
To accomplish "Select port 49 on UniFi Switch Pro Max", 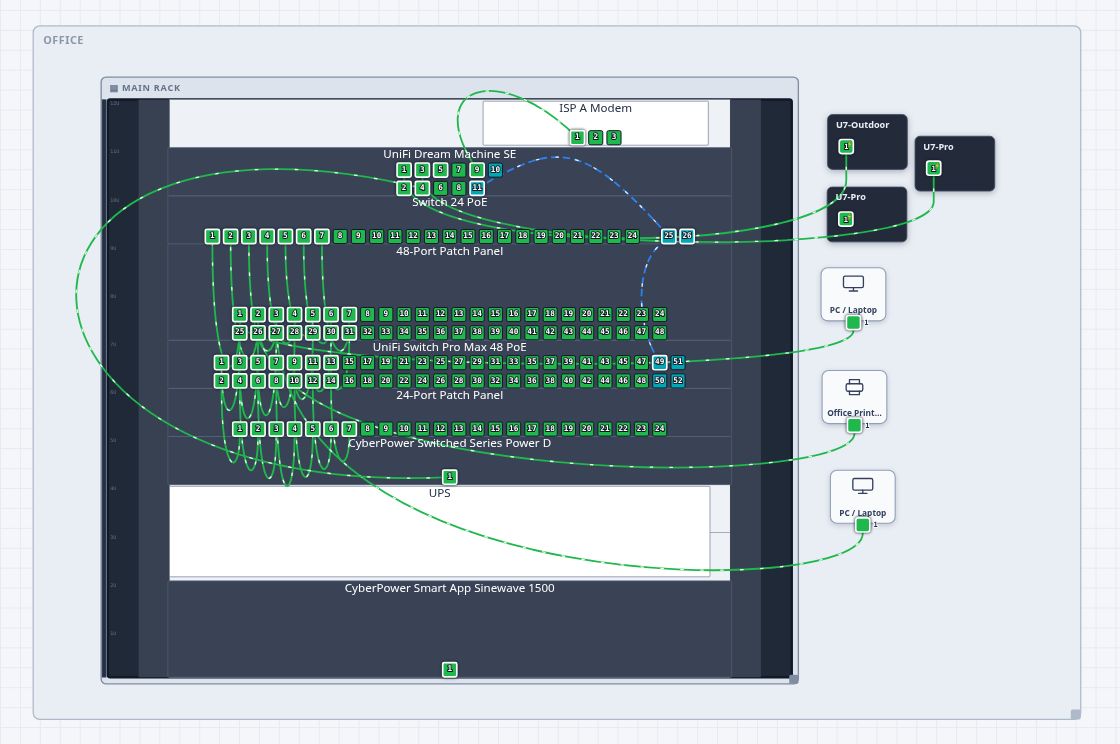I will [x=659, y=362].
